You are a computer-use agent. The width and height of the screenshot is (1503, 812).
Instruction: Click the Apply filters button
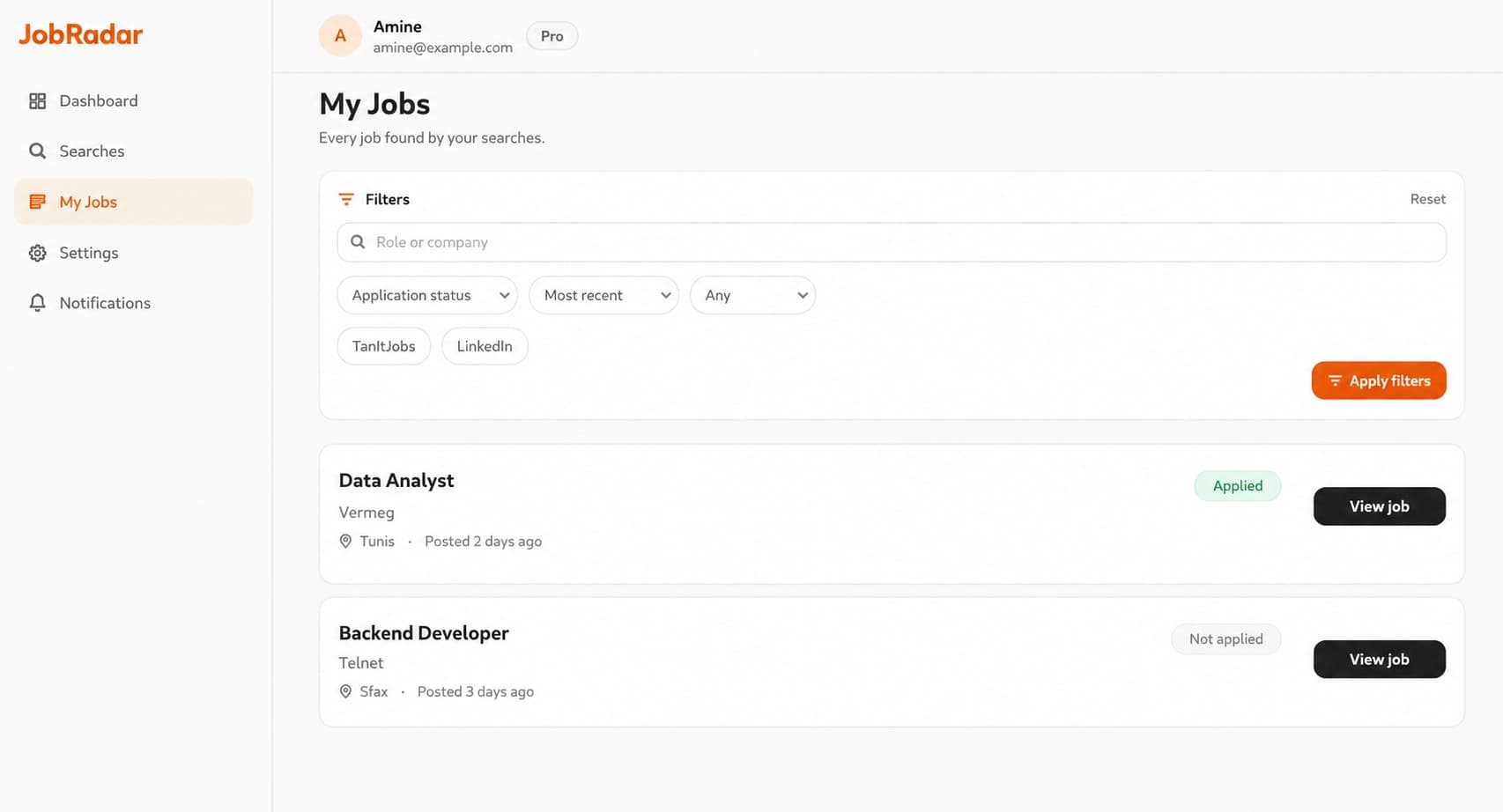click(1379, 380)
